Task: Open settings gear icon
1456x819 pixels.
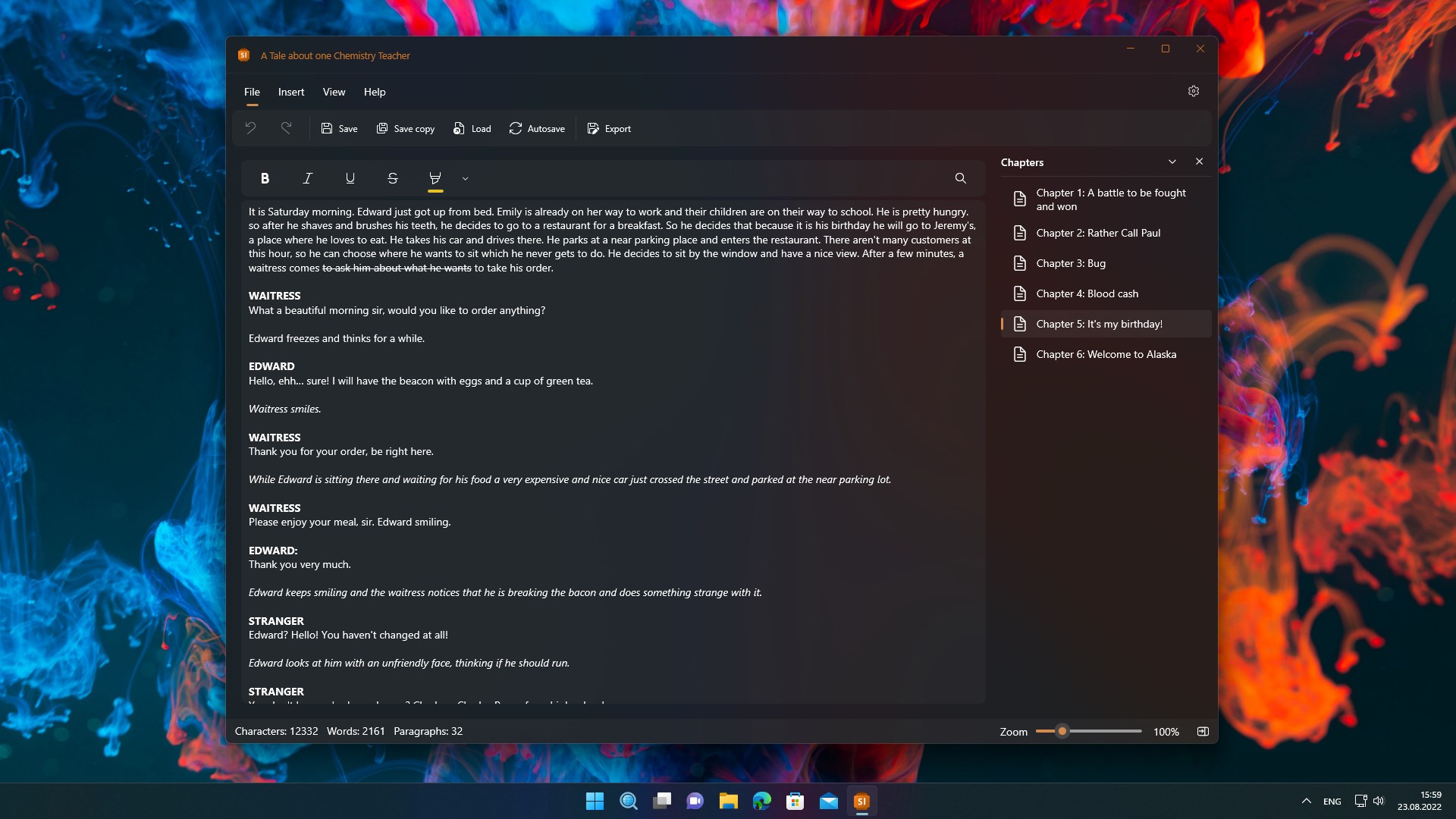Action: coord(1193,91)
